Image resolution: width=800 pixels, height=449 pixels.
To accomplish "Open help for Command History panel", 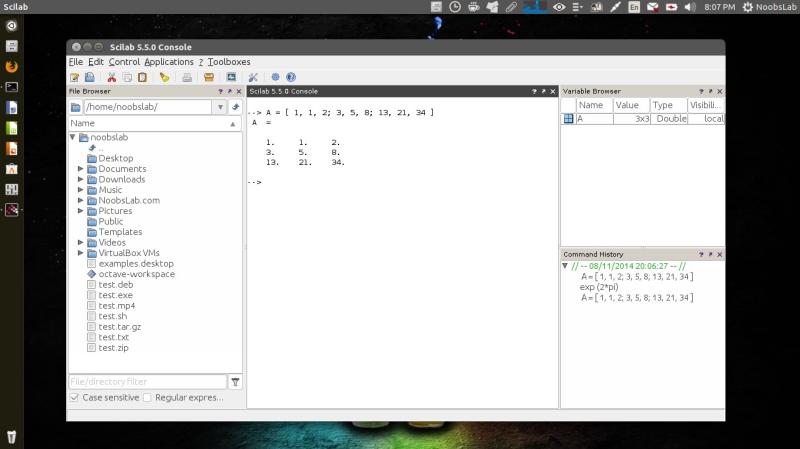I will (701, 254).
